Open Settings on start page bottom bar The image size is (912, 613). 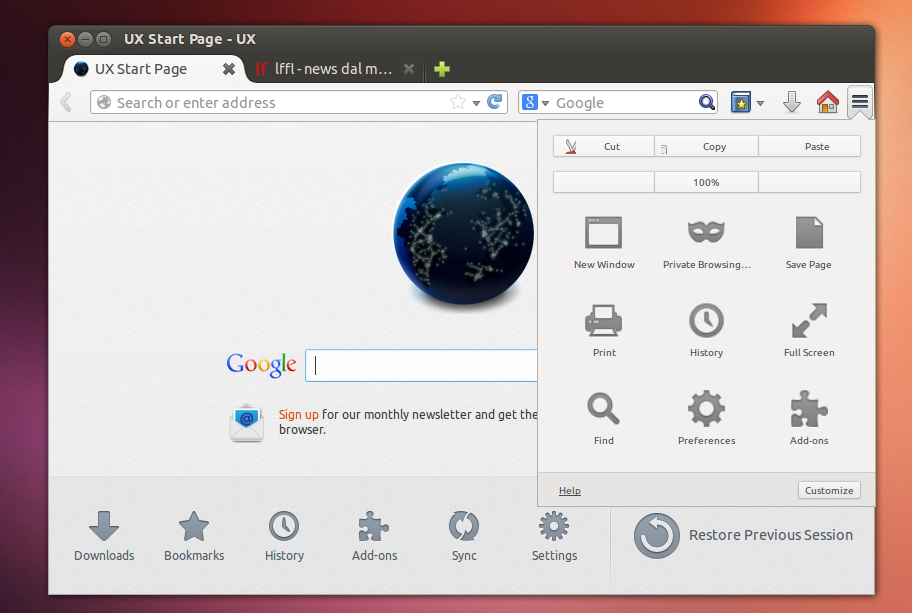[554, 536]
